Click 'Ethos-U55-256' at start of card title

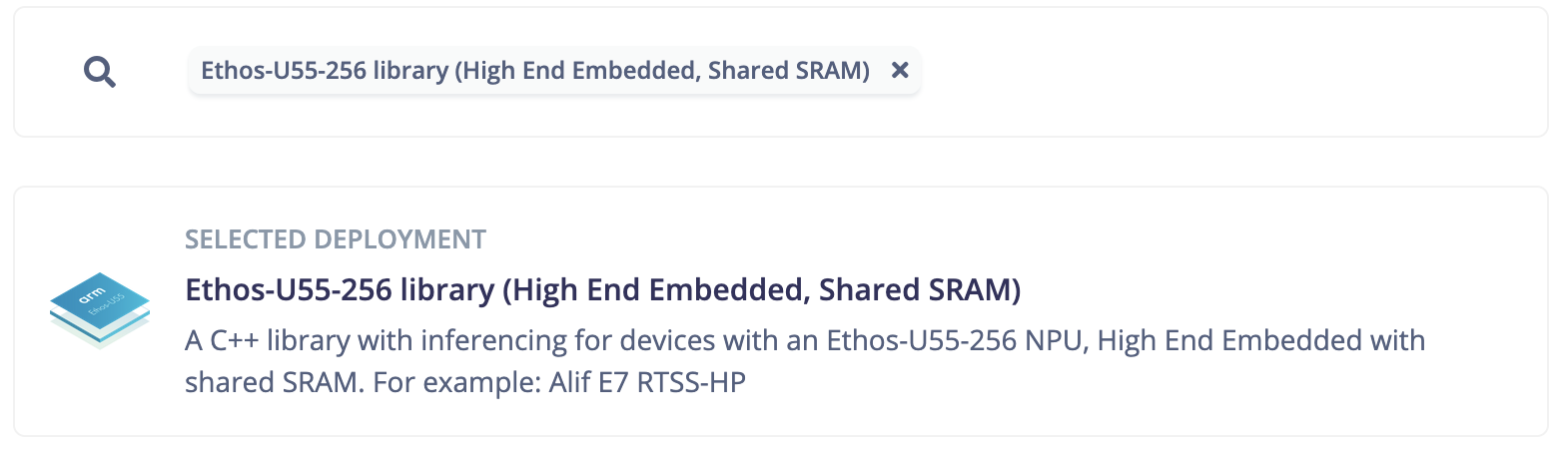tap(289, 289)
